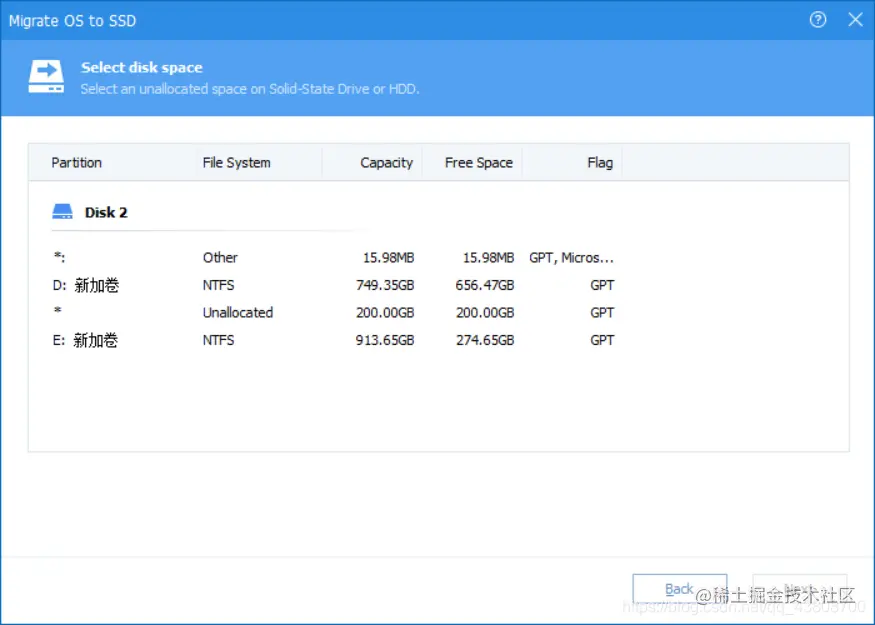Sort by Flag column header

point(600,162)
